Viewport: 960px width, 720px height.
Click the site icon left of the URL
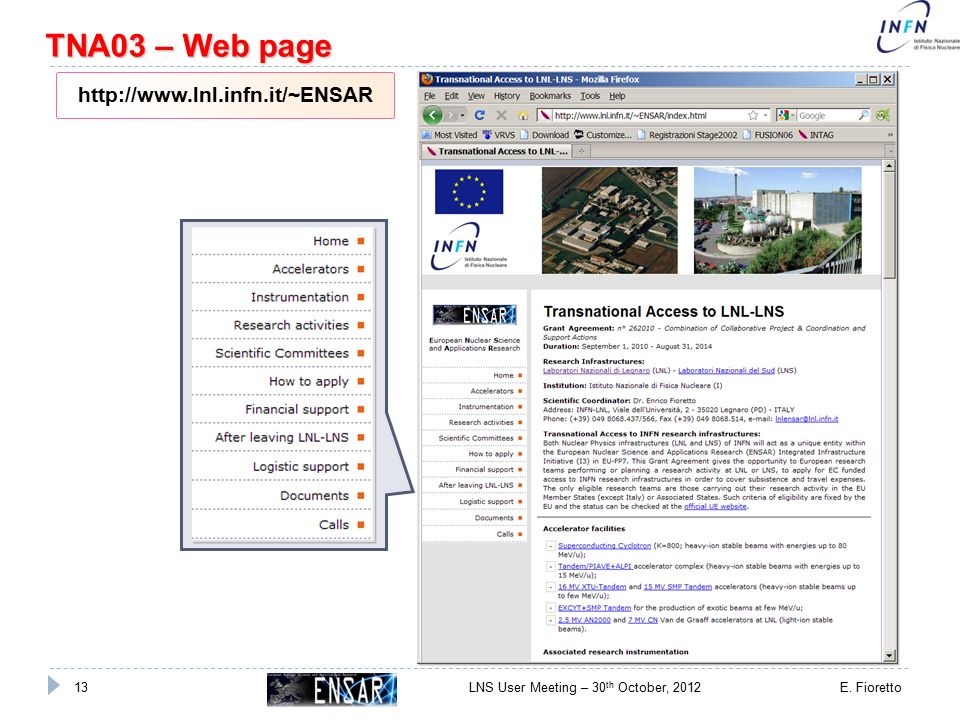[545, 115]
